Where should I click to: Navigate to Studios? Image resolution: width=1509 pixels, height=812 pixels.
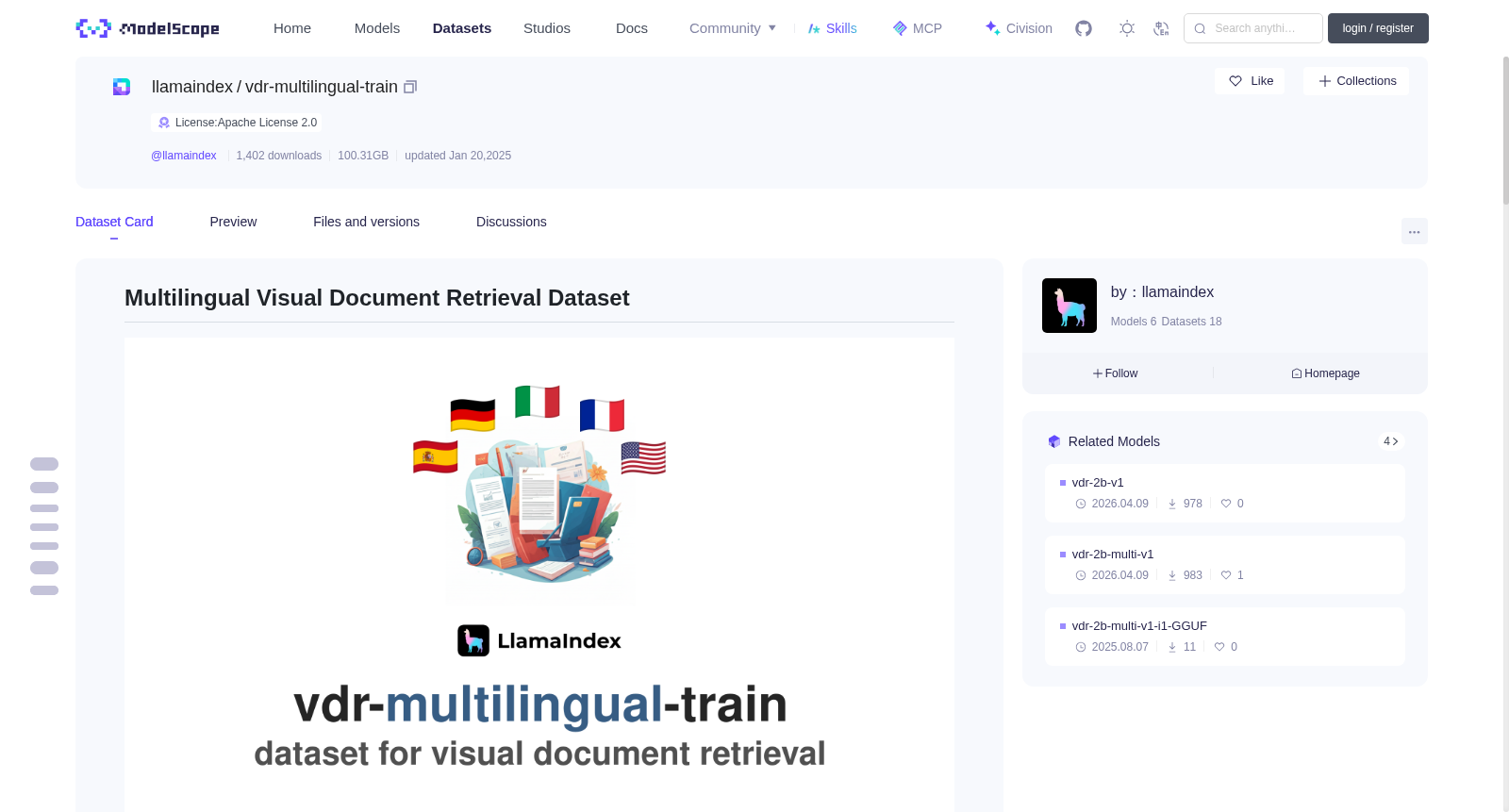coord(547,28)
